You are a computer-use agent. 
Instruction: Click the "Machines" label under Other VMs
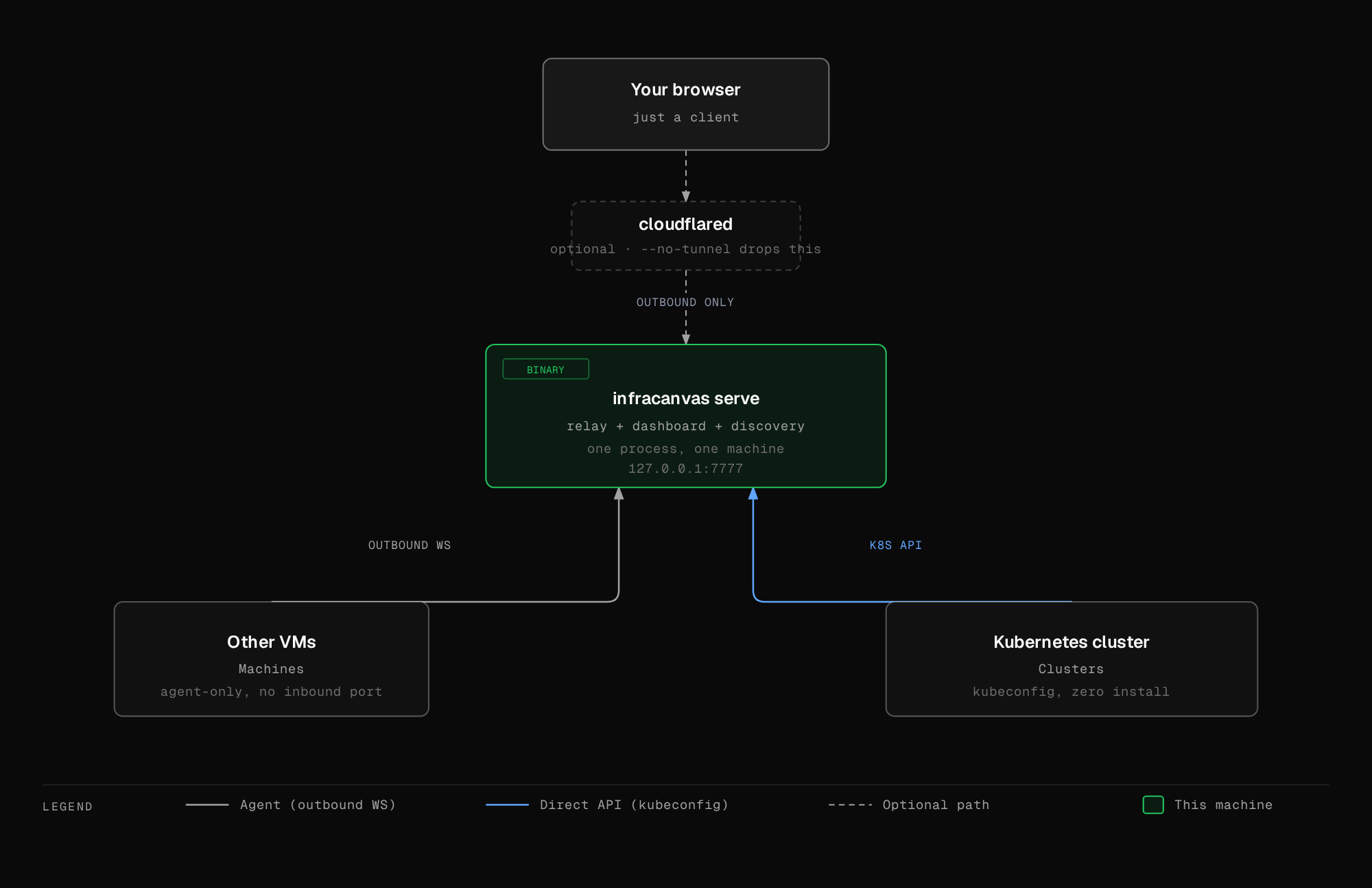tap(271, 669)
